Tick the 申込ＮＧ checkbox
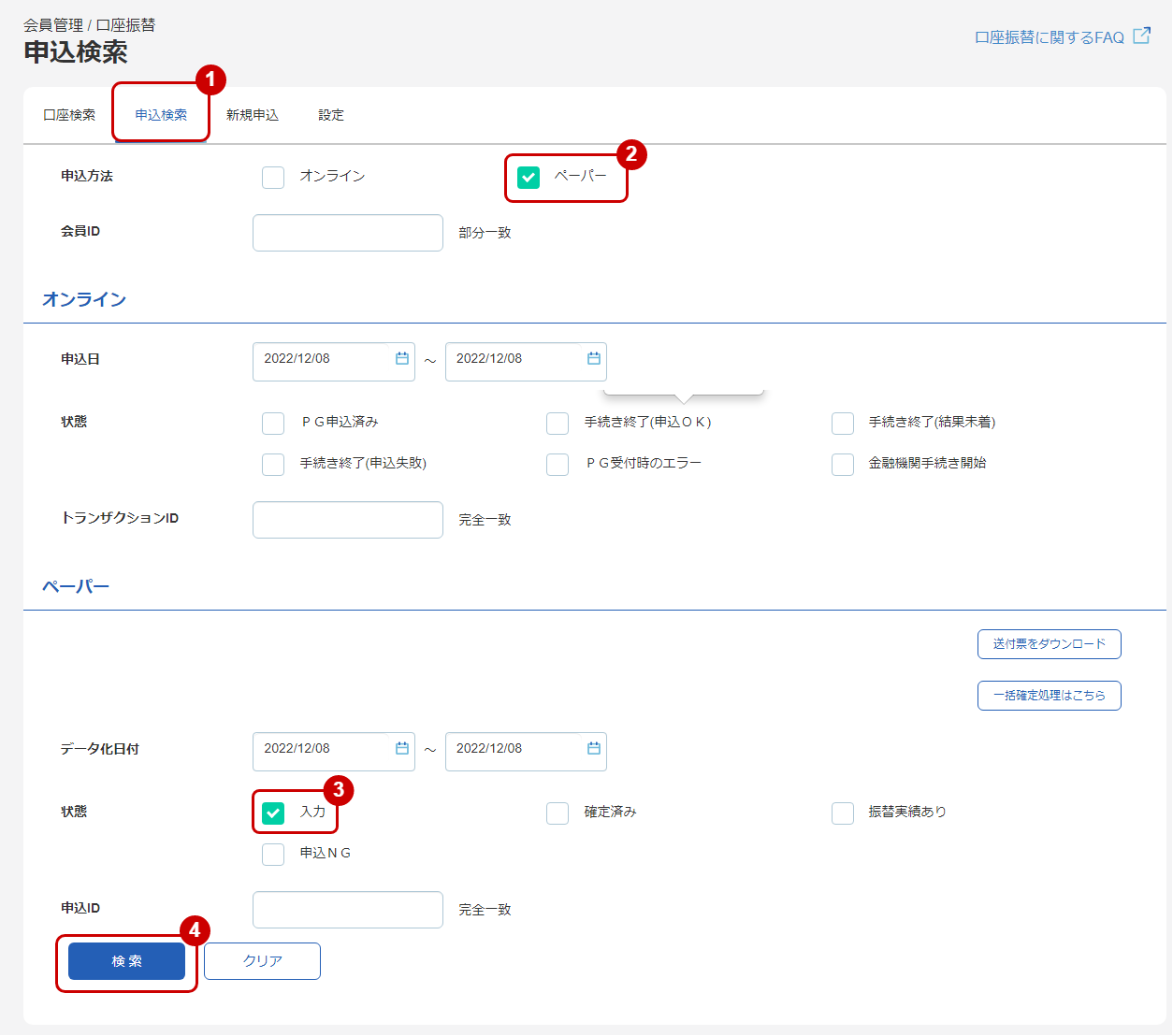Image resolution: width=1173 pixels, height=1036 pixels. pyautogui.click(x=273, y=855)
